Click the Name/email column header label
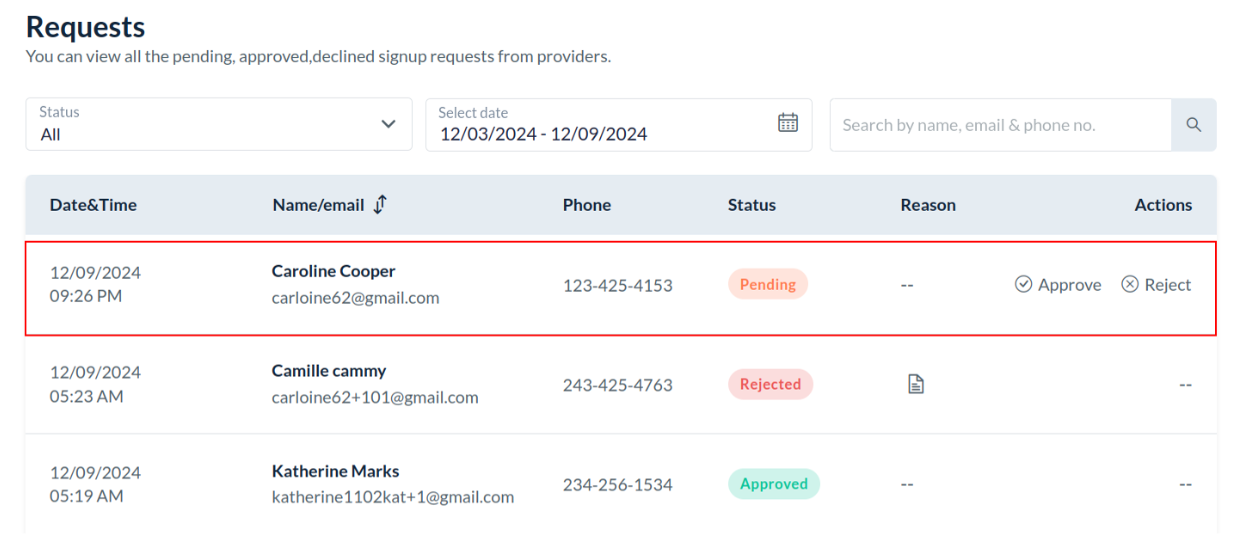1246x560 pixels. click(x=318, y=205)
